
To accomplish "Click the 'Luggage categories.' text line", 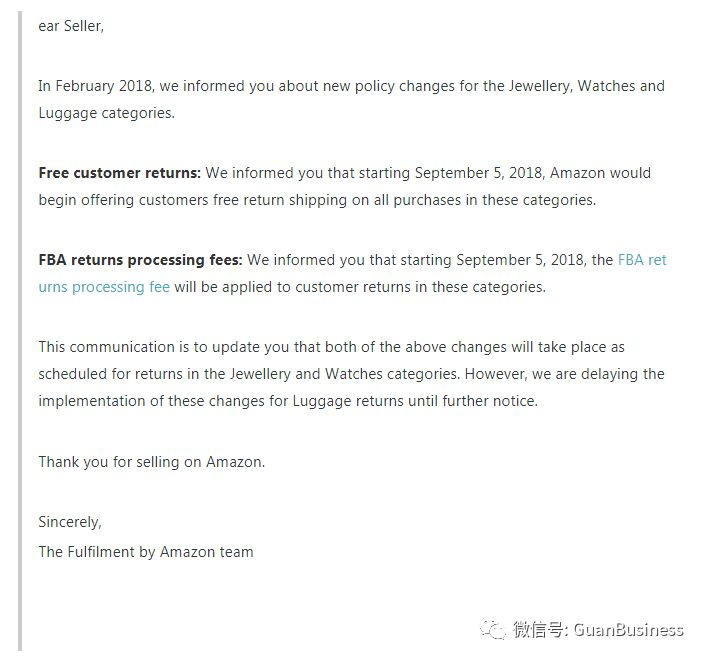I will click(x=106, y=113).
